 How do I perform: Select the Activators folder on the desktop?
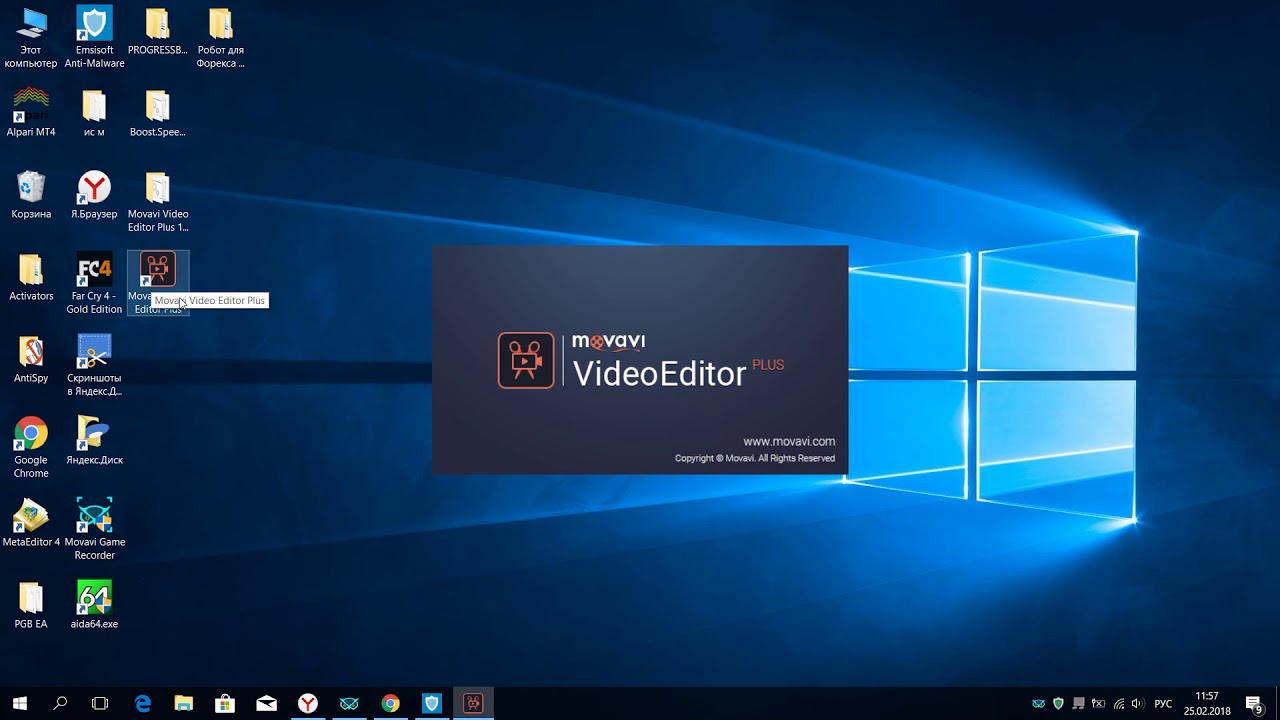click(x=31, y=277)
